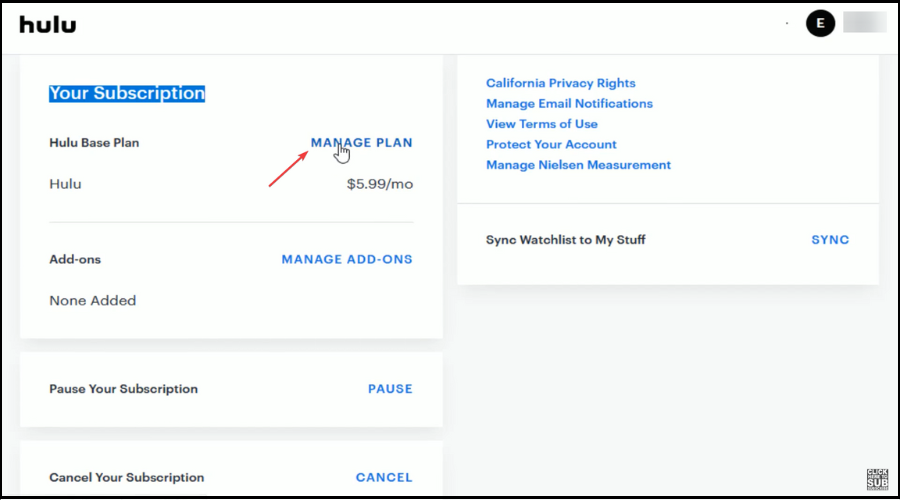The image size is (900, 500).
Task: Open the blurred account name menu
Action: click(x=864, y=23)
